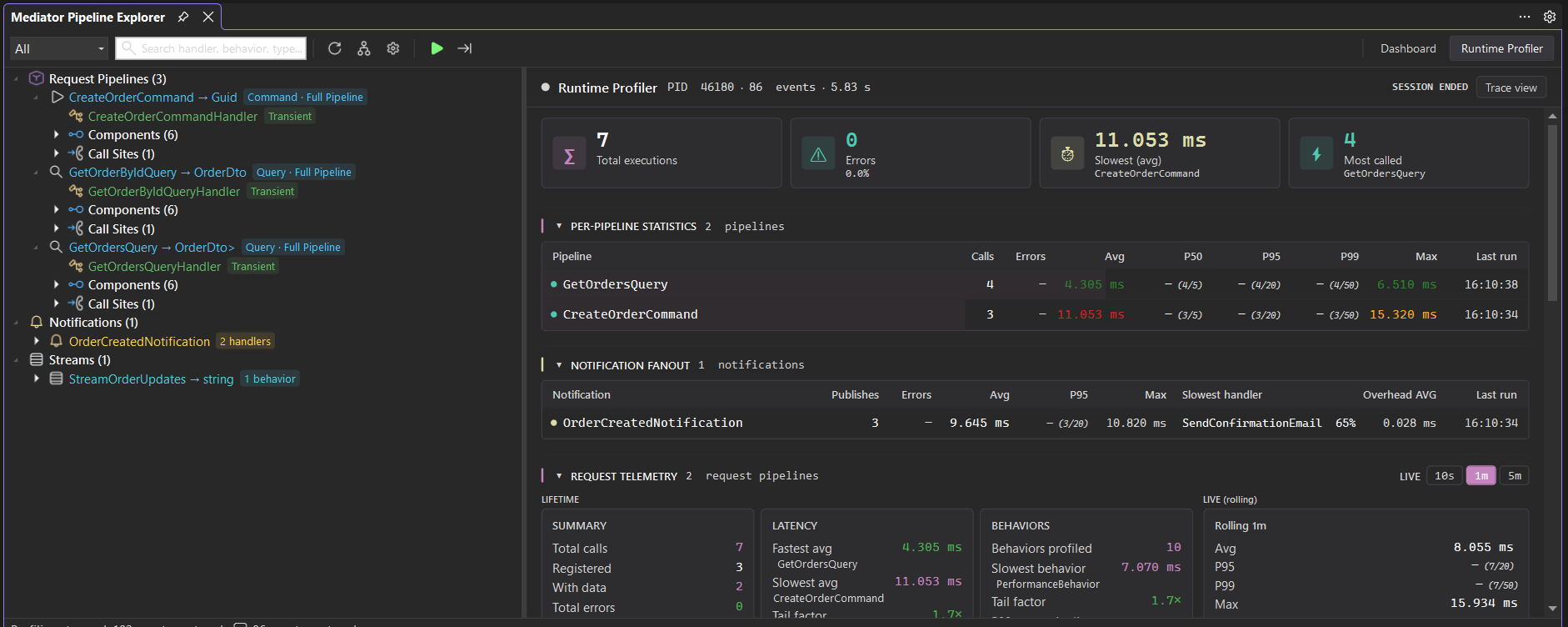
Task: Select the 5m live window
Action: pos(1515,475)
